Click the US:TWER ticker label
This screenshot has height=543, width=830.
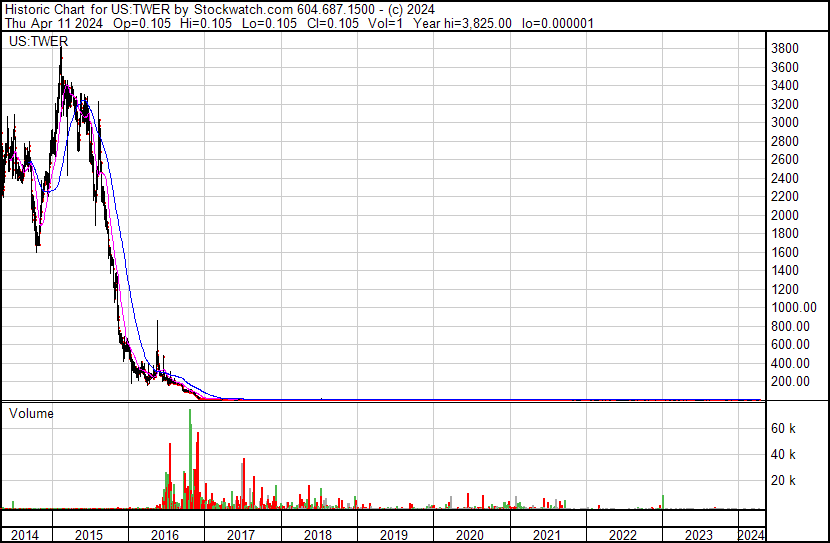point(39,41)
